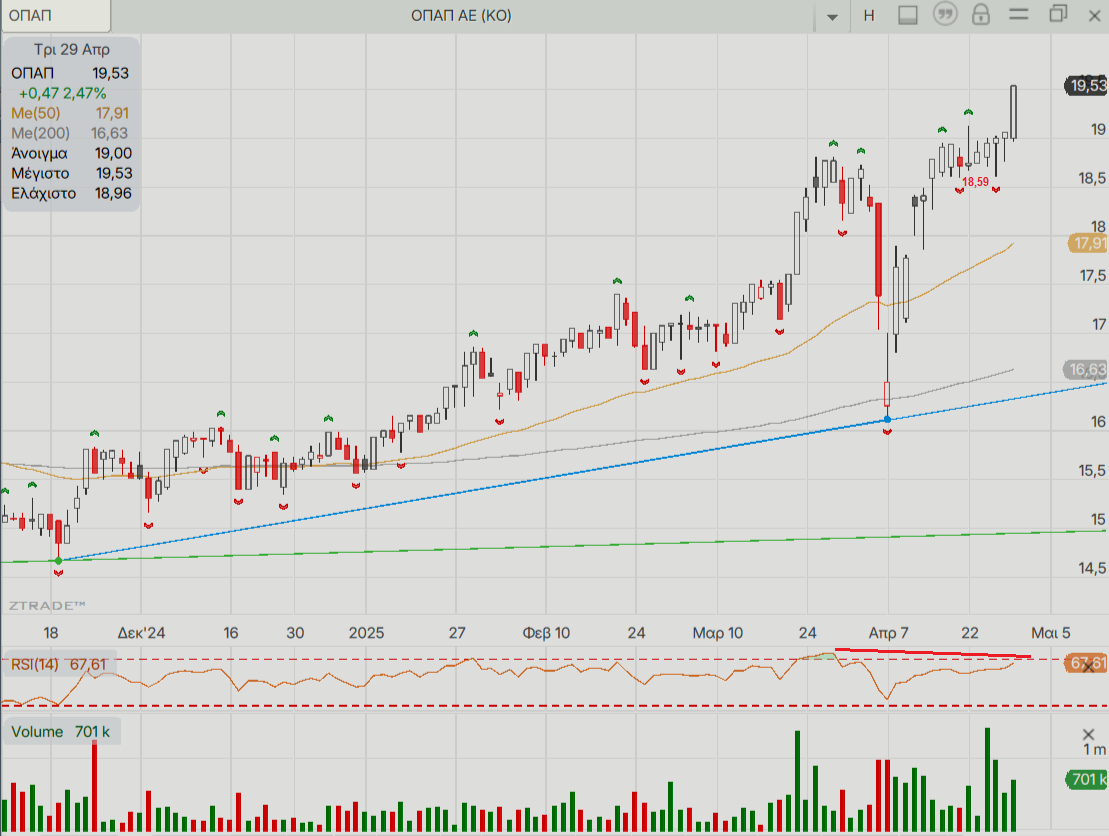Click the restore window icon
The height and width of the screenshot is (836, 1109).
(1058, 14)
